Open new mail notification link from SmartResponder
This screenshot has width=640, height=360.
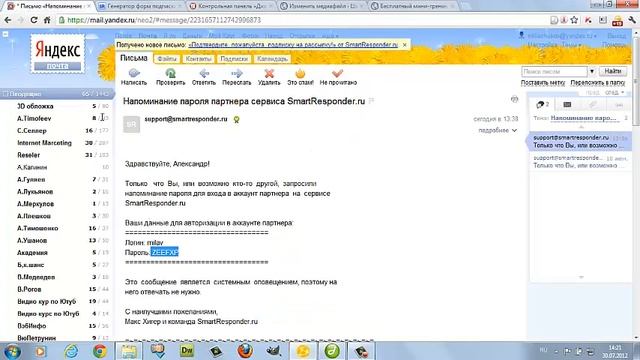pyautogui.click(x=293, y=45)
